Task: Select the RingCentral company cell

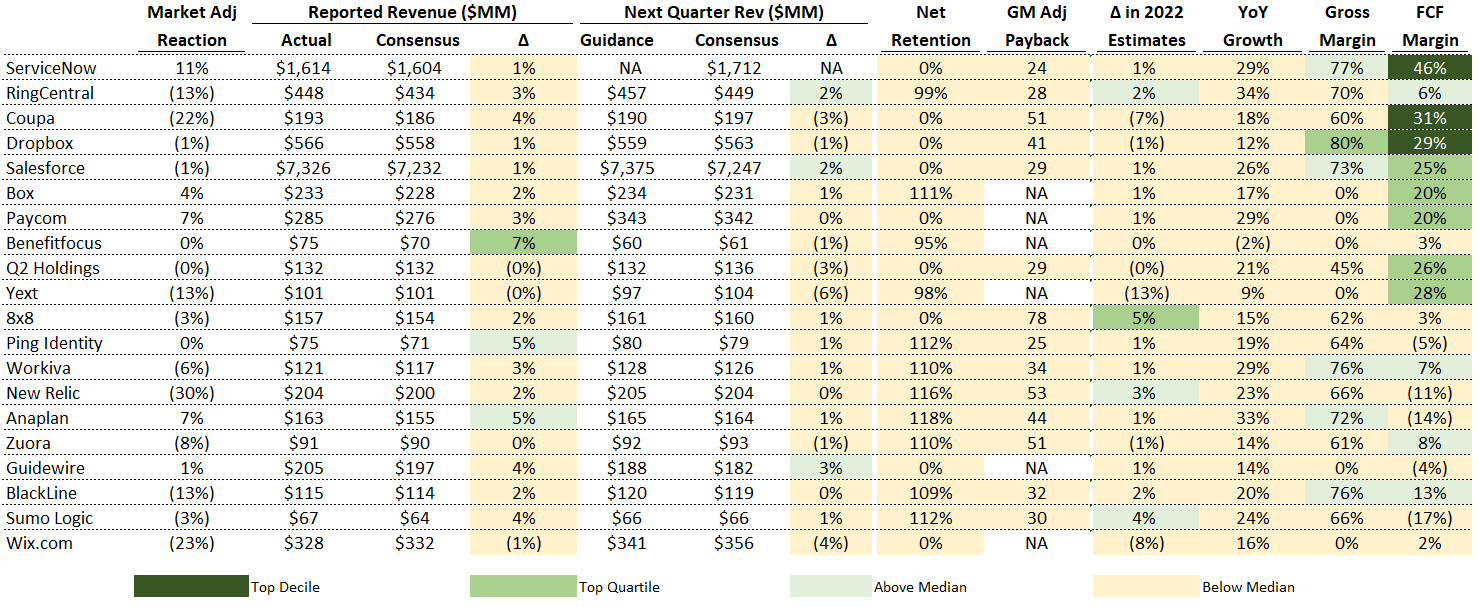Action: [x=50, y=93]
